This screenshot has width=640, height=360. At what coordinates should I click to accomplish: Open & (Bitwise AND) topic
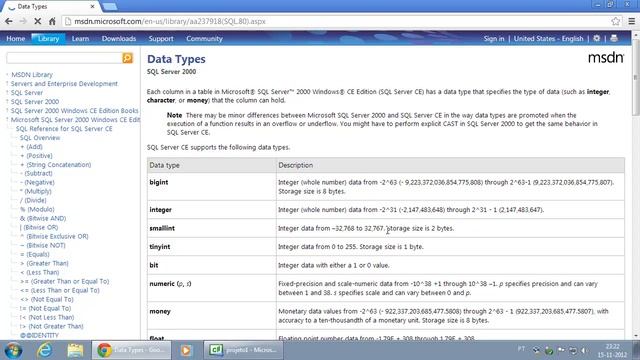tap(43, 218)
